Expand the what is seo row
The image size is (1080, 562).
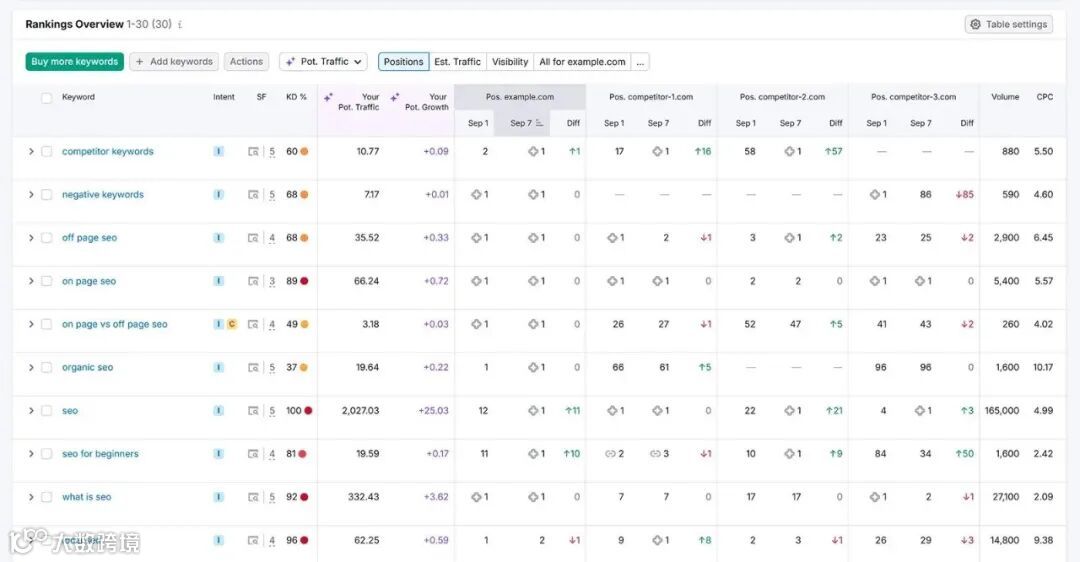[31, 497]
